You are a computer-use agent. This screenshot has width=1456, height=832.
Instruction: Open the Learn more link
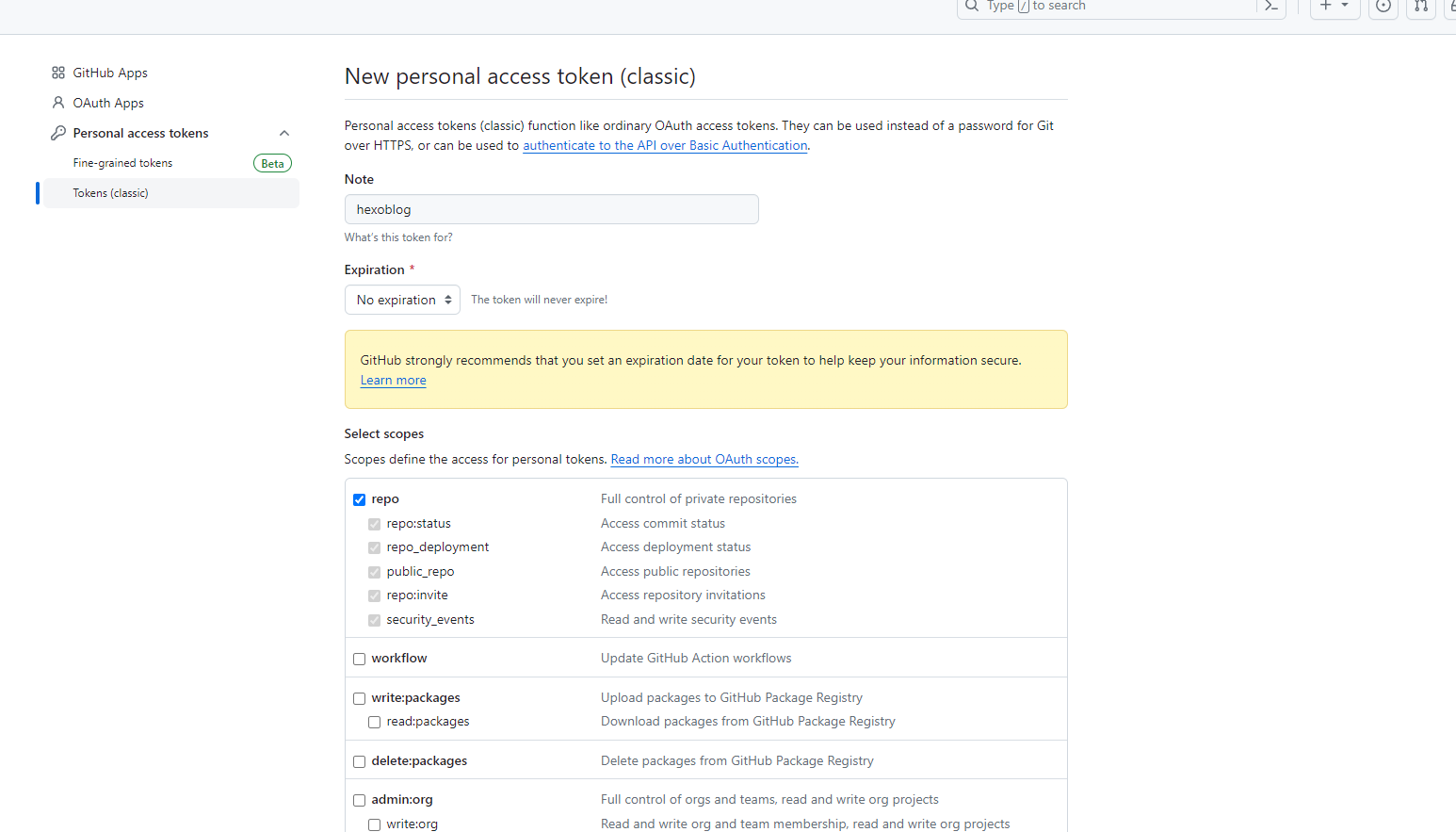click(393, 381)
